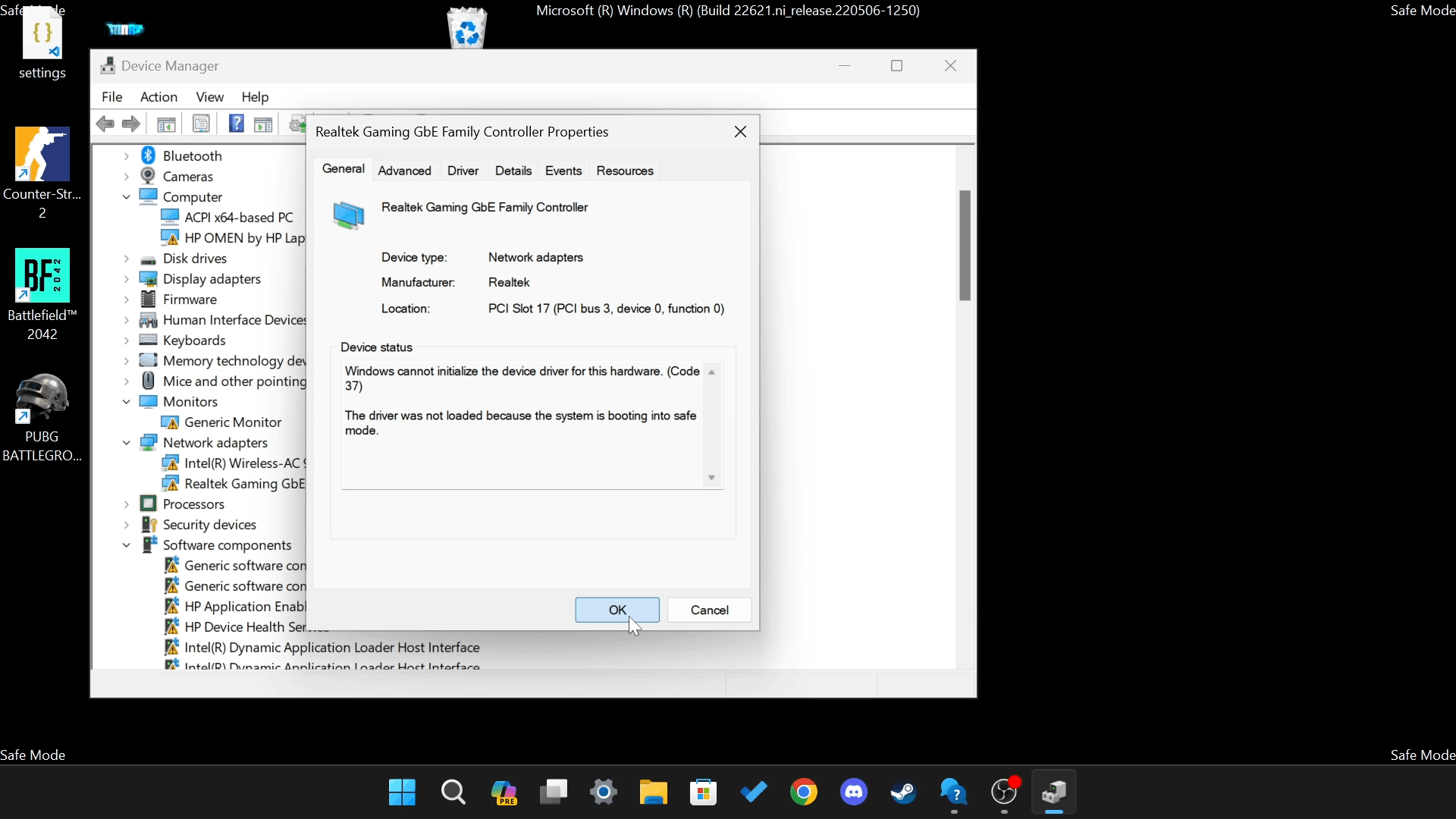Click the OK button in properties dialog
Image resolution: width=1456 pixels, height=819 pixels.
pyautogui.click(x=617, y=610)
